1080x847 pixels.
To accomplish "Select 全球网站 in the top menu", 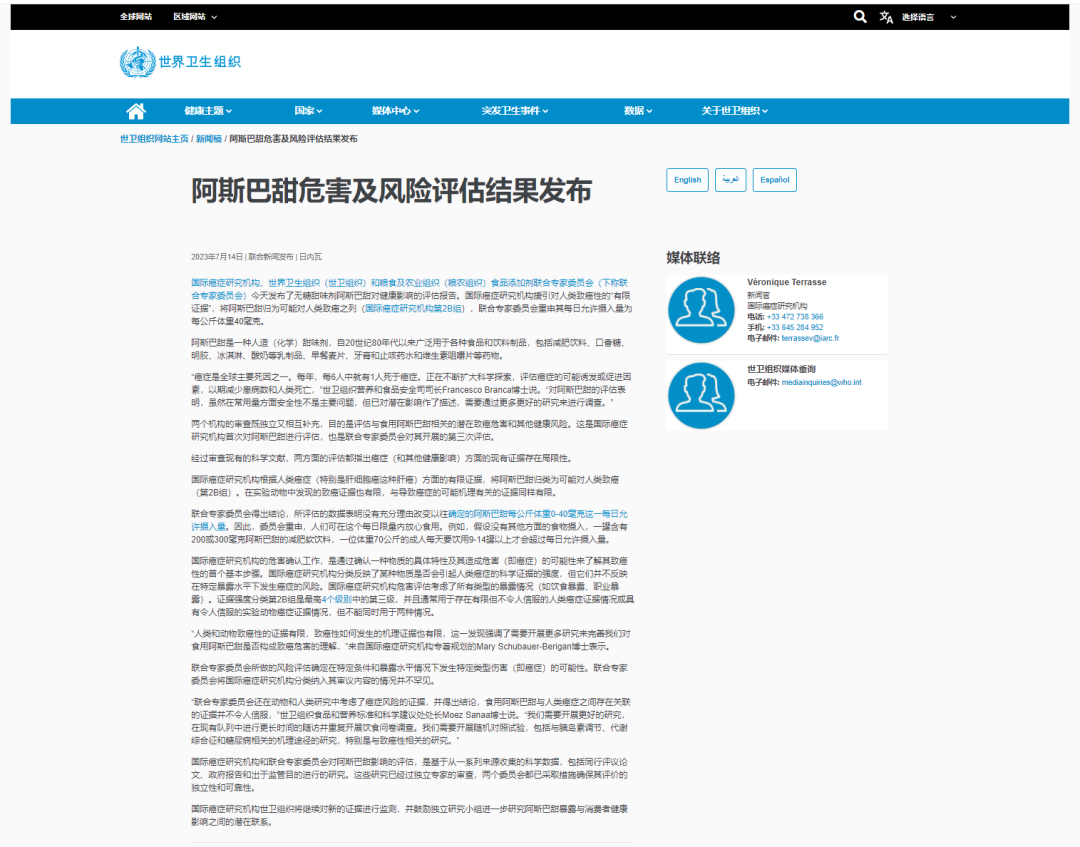I will point(134,17).
